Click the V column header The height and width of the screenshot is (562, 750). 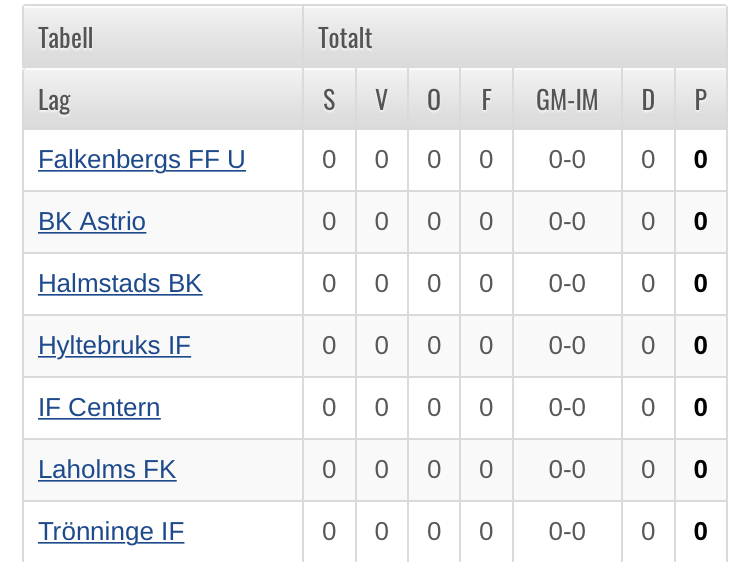coord(381,100)
